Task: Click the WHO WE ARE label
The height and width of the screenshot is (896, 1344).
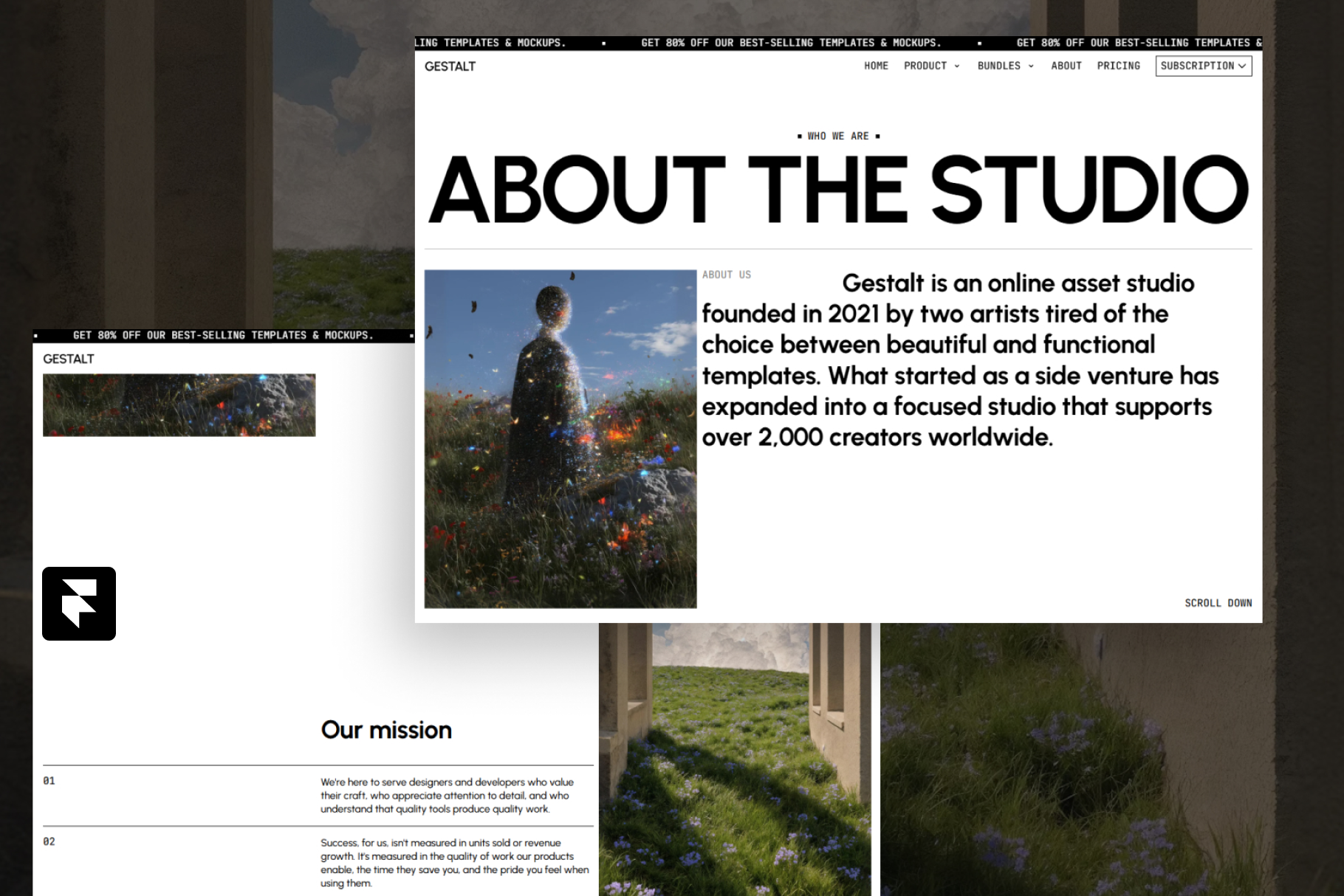Action: click(838, 136)
